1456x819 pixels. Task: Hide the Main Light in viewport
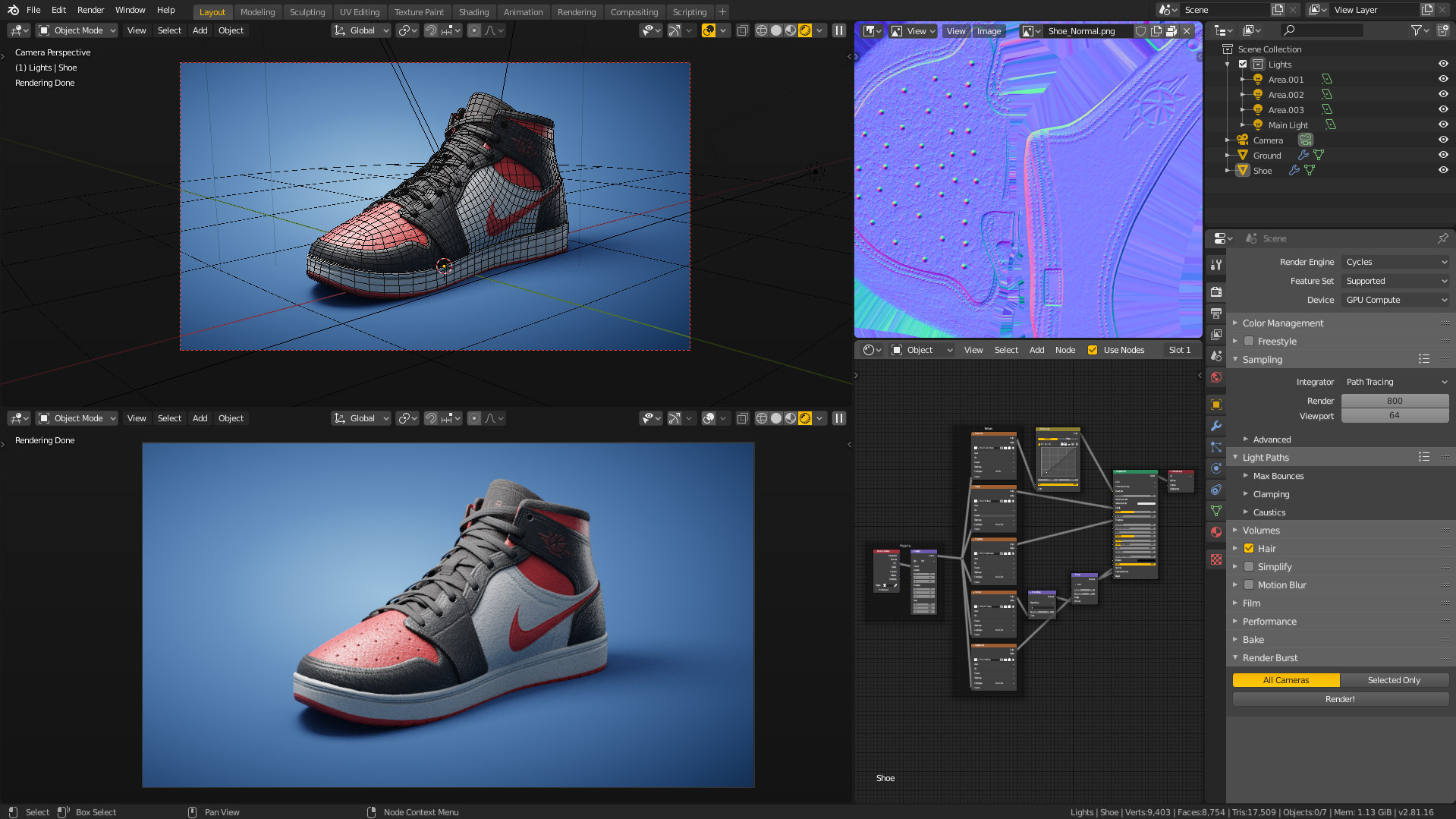pos(1443,125)
